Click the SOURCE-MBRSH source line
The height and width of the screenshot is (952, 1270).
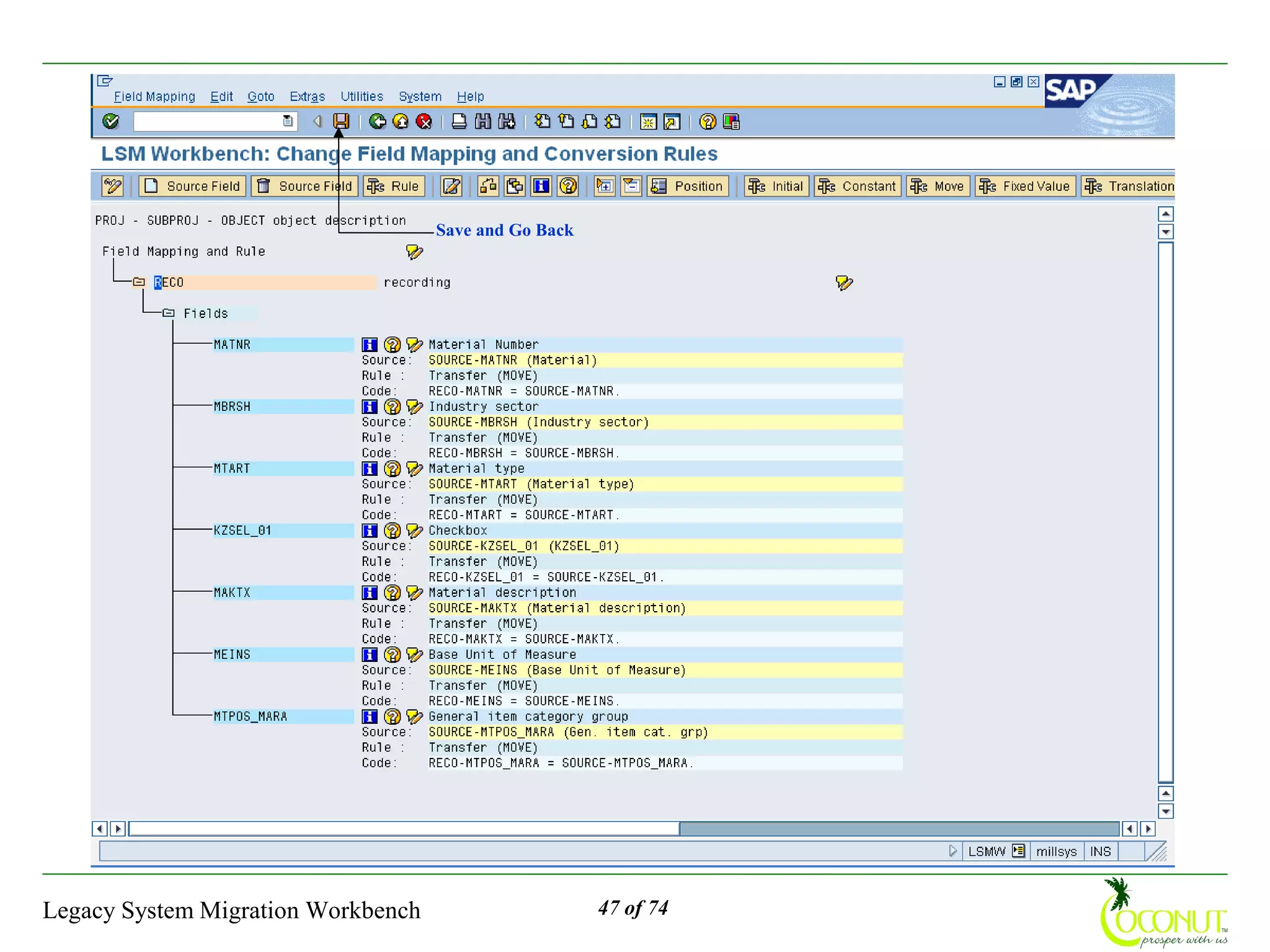coord(665,422)
